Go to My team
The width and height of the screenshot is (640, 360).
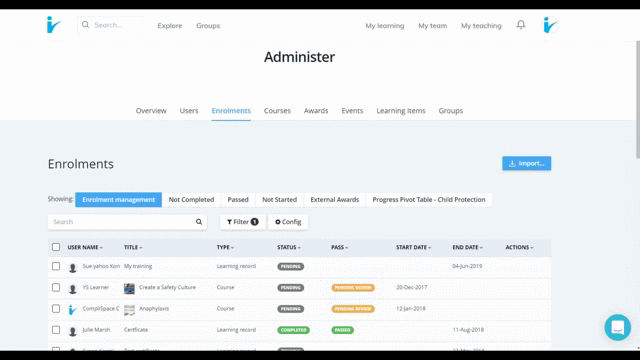click(x=433, y=25)
